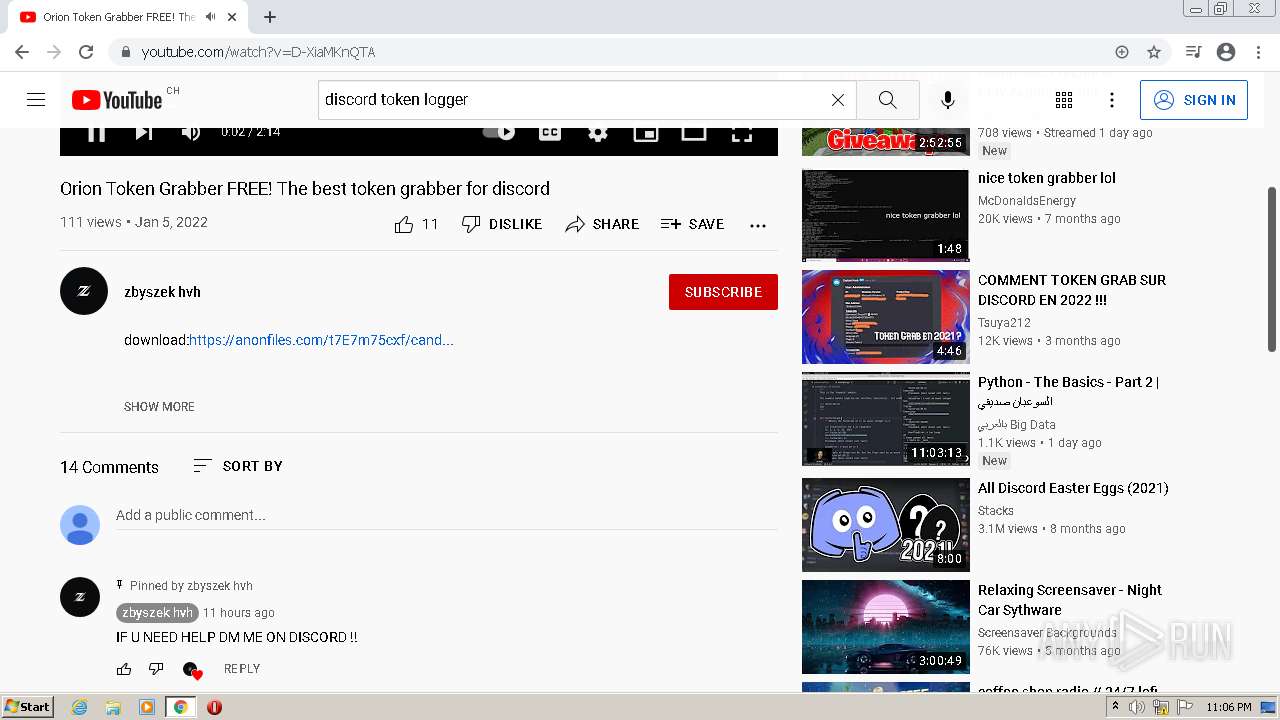Start voice search with the microphone
The image size is (1280, 720).
pos(948,100)
